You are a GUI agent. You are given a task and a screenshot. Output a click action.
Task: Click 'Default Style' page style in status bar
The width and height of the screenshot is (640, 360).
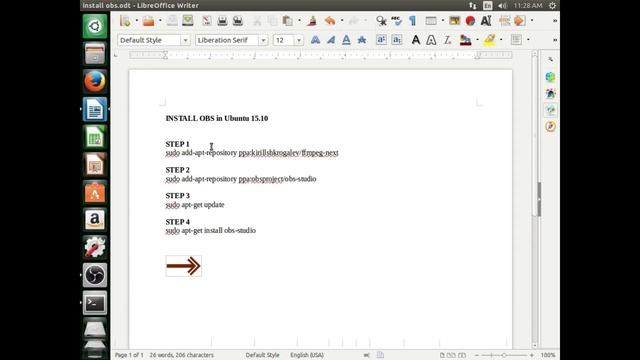(262, 355)
